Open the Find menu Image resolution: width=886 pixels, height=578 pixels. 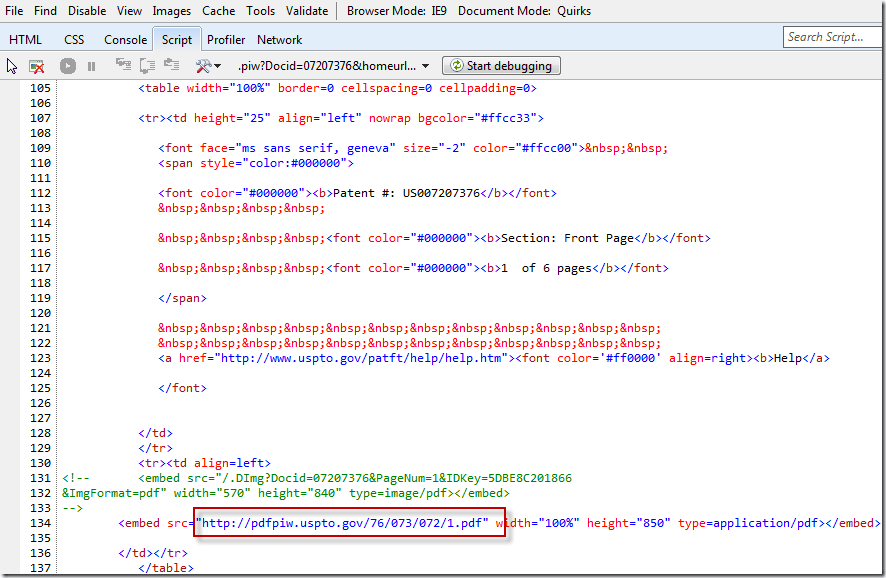(45, 11)
